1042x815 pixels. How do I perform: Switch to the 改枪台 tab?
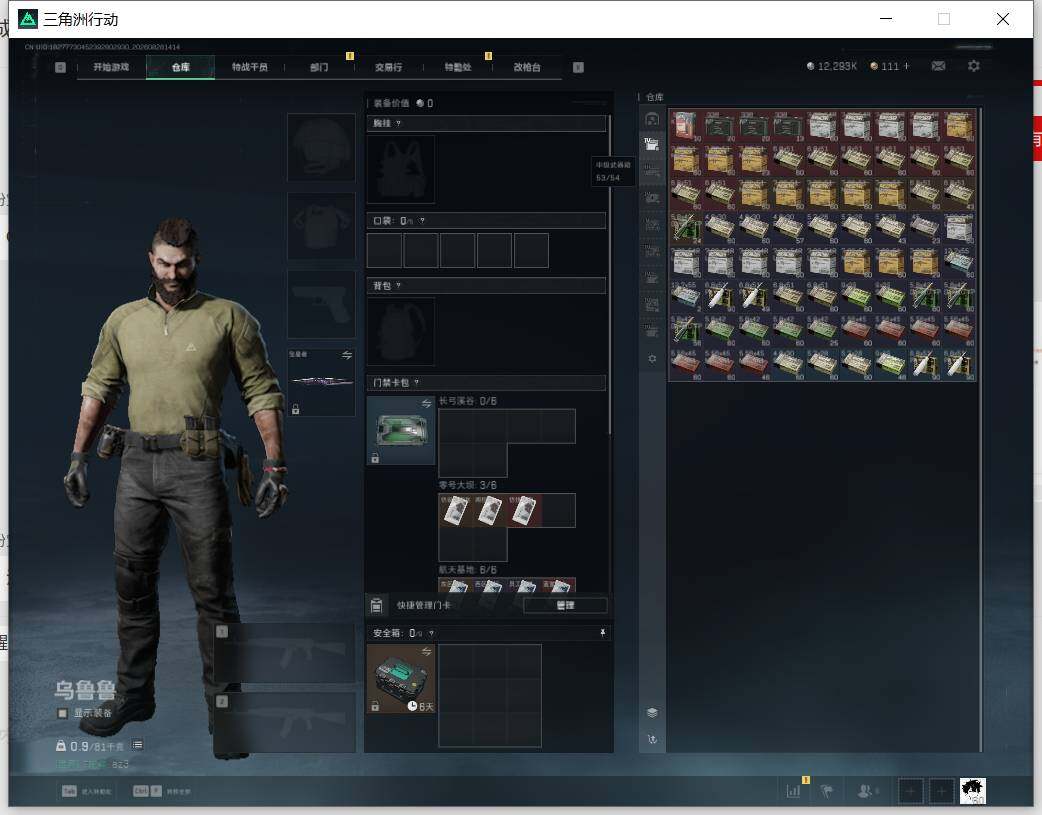527,67
